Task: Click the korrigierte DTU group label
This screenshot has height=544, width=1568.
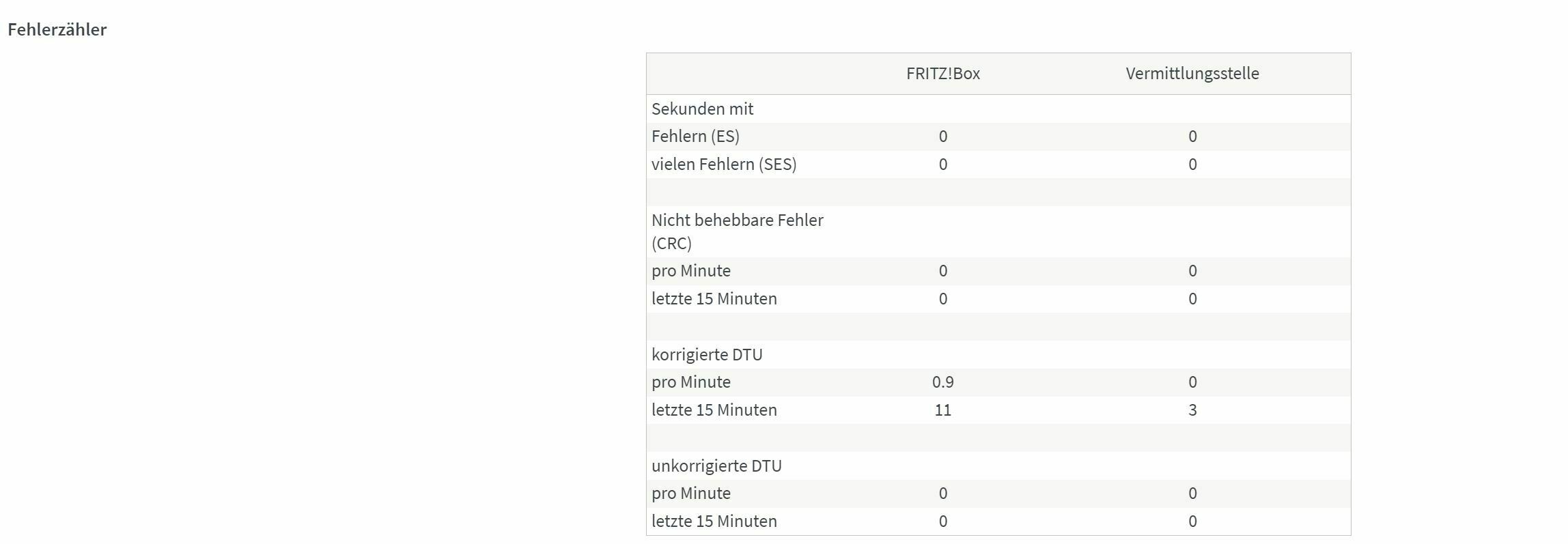Action: [x=707, y=354]
